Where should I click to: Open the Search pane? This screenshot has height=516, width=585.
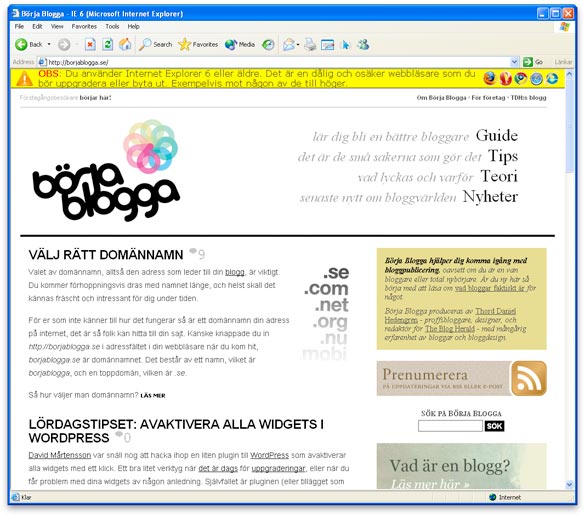(x=155, y=44)
